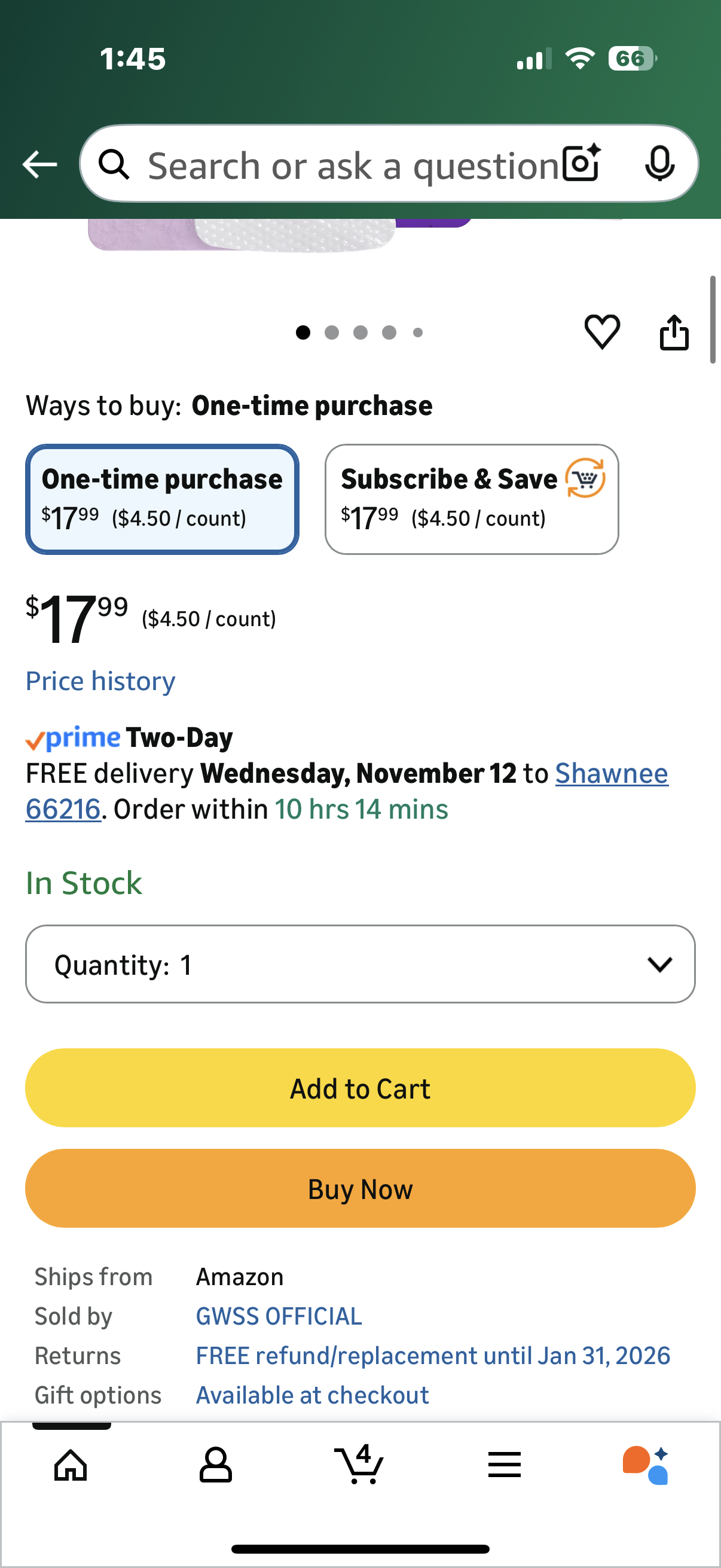Change delivery location Shawnee 66216
The height and width of the screenshot is (1568, 721).
(611, 774)
